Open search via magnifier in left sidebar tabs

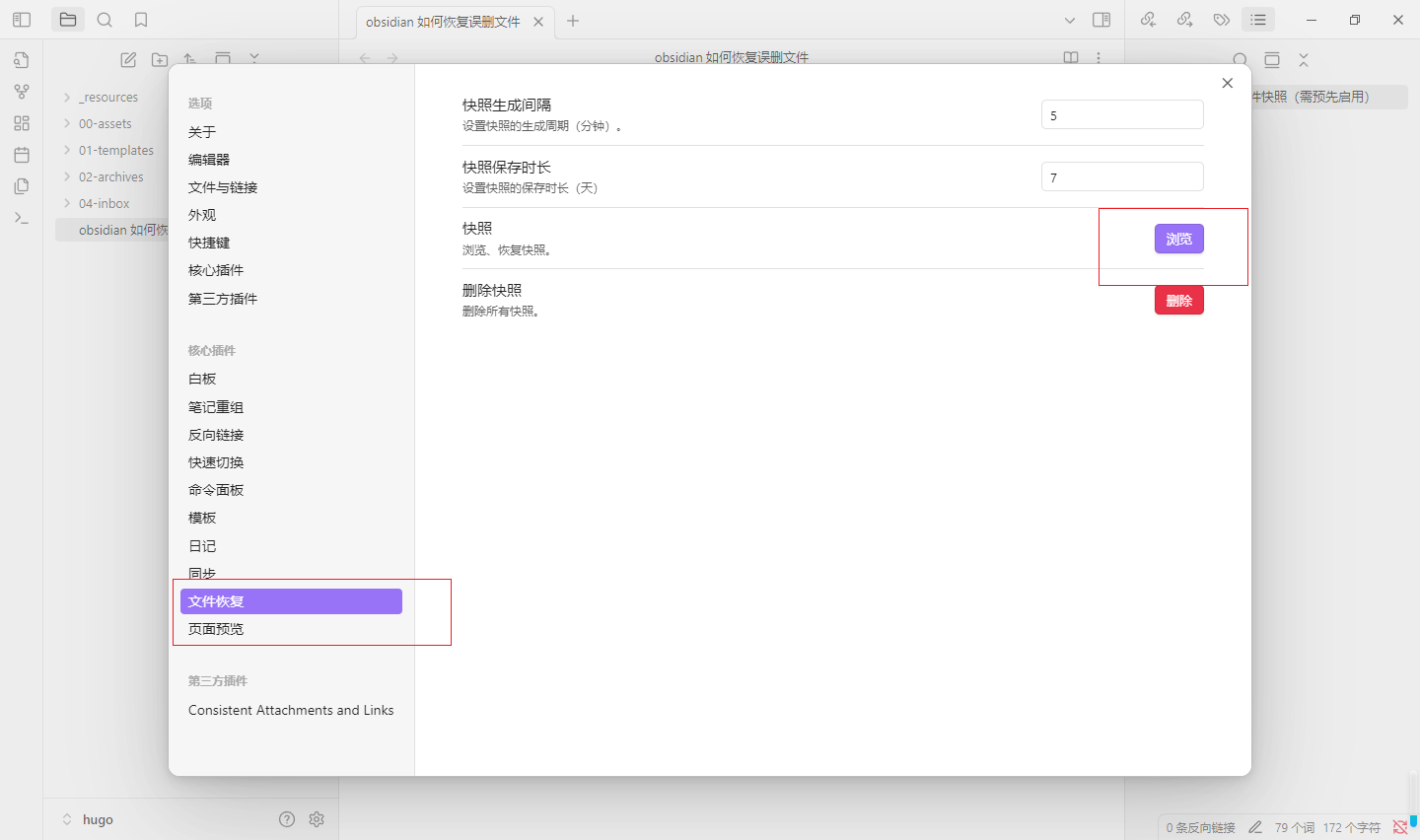[105, 20]
